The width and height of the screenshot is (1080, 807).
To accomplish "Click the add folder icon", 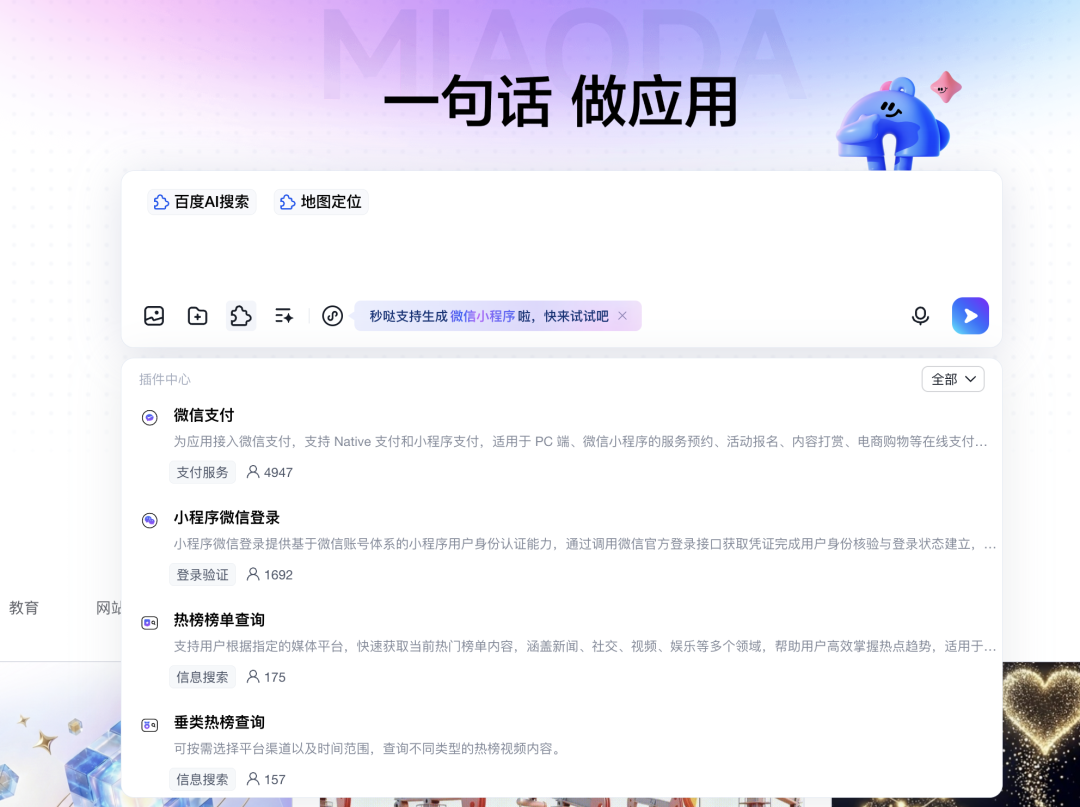I will click(198, 316).
